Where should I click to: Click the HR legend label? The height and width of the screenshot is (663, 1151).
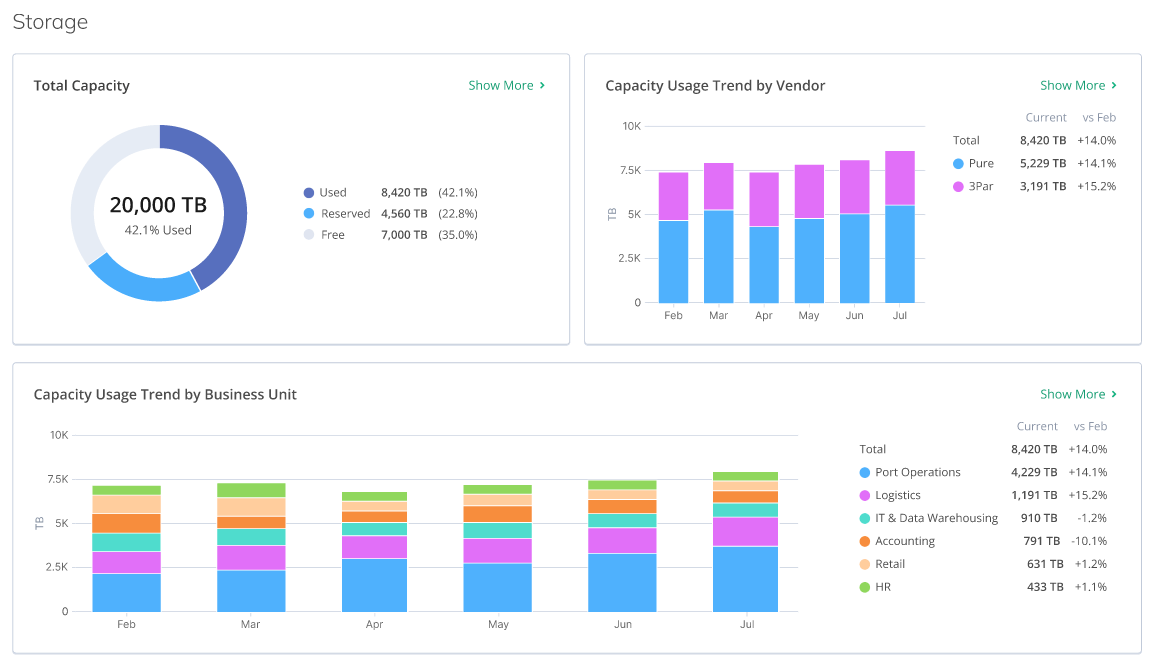[883, 587]
